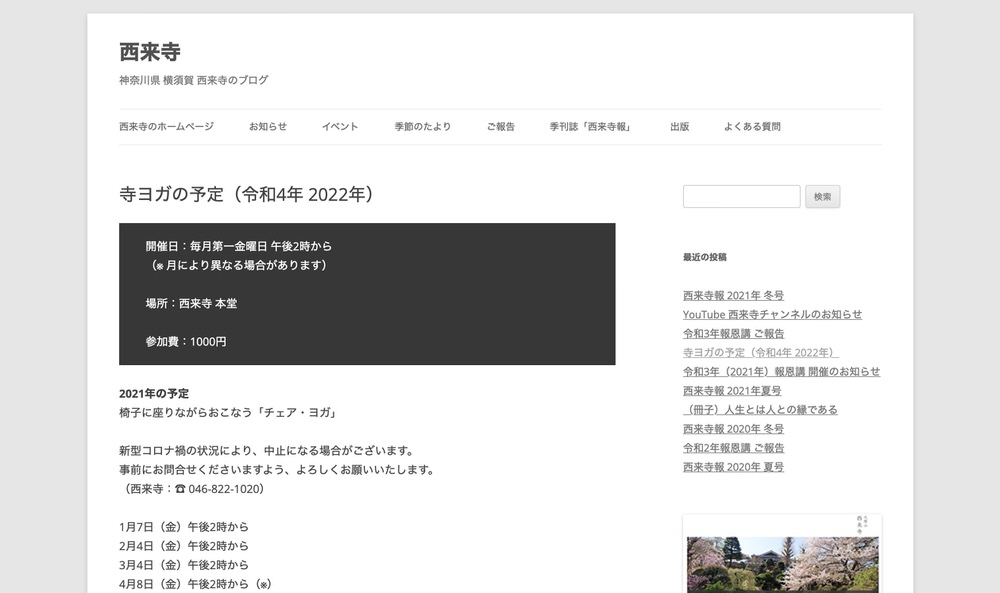This screenshot has height=593, width=1000.
Task: Click the sidebar search text field
Action: coord(741,197)
